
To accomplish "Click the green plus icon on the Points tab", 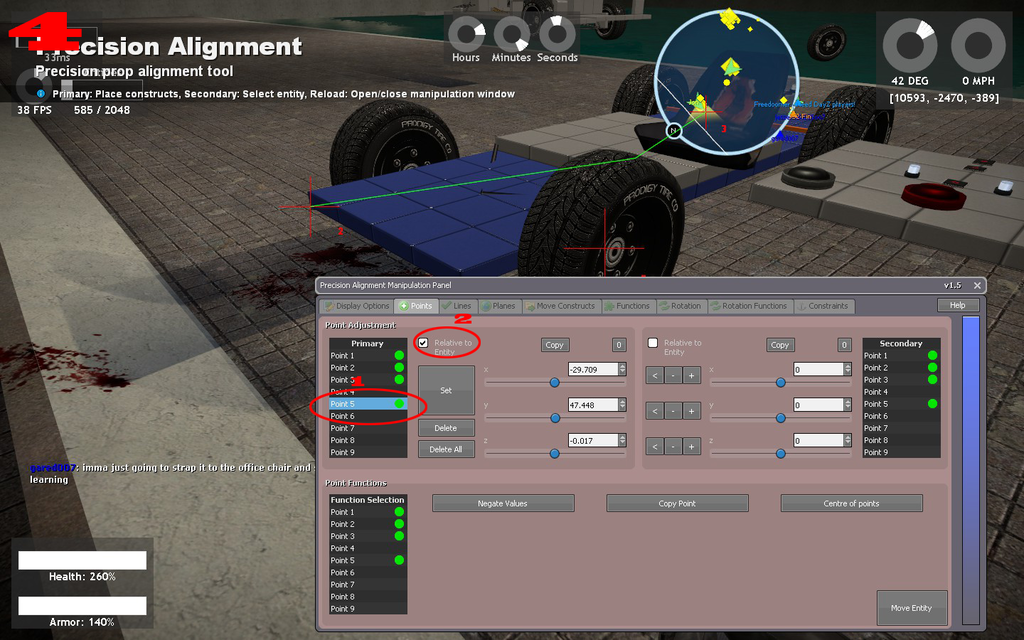I will [x=402, y=306].
